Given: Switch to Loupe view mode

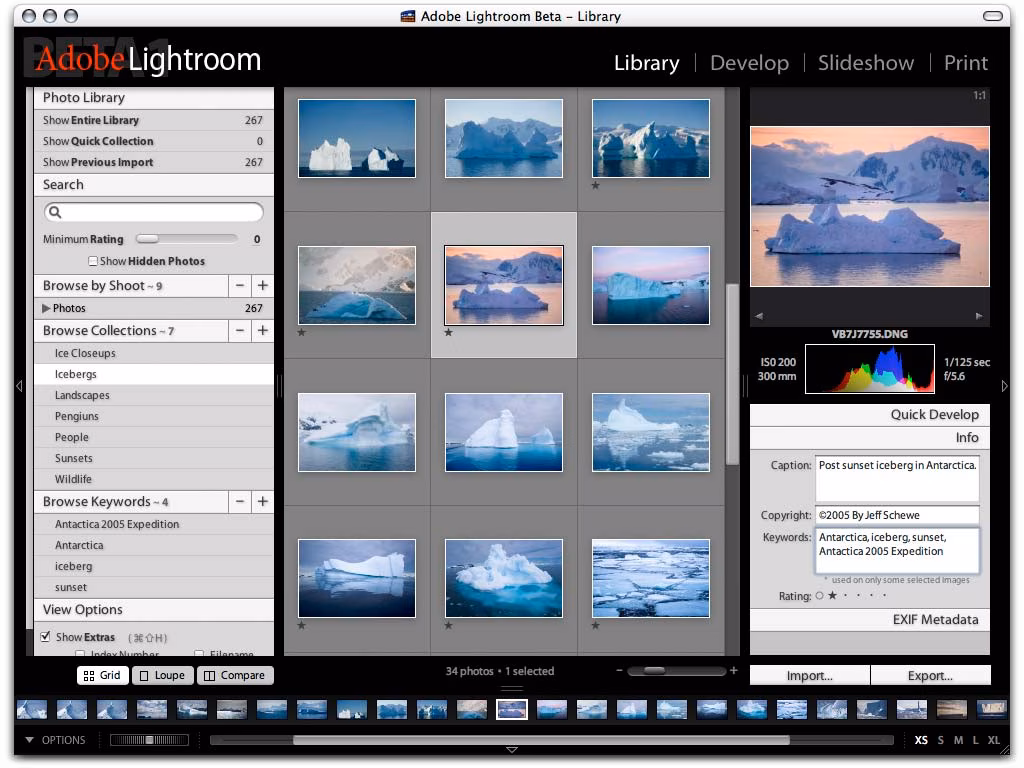Looking at the screenshot, I should tap(162, 675).
